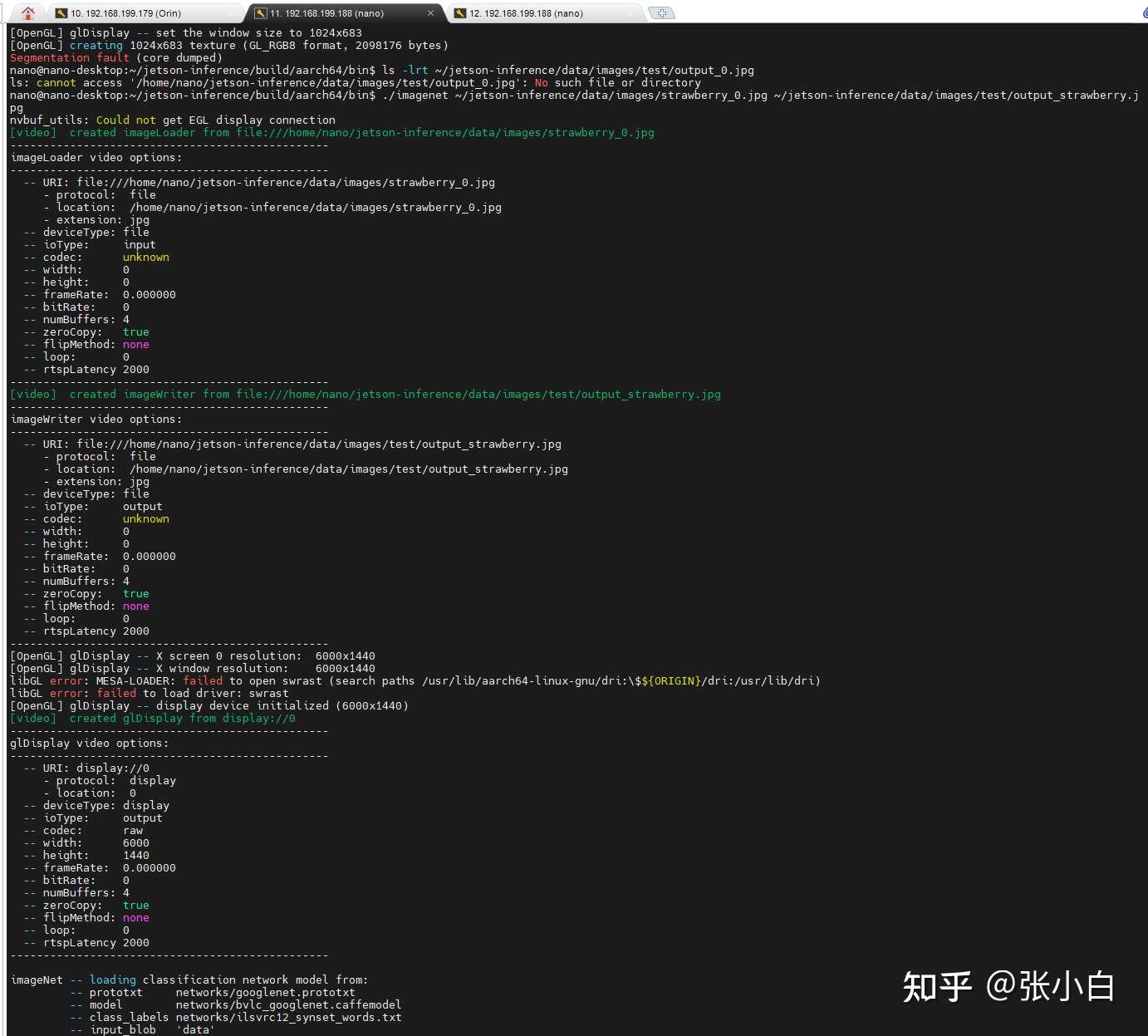Click 'Could not get EGL display connection' line
The width and height of the screenshot is (1148, 1036).
pyautogui.click(x=173, y=120)
